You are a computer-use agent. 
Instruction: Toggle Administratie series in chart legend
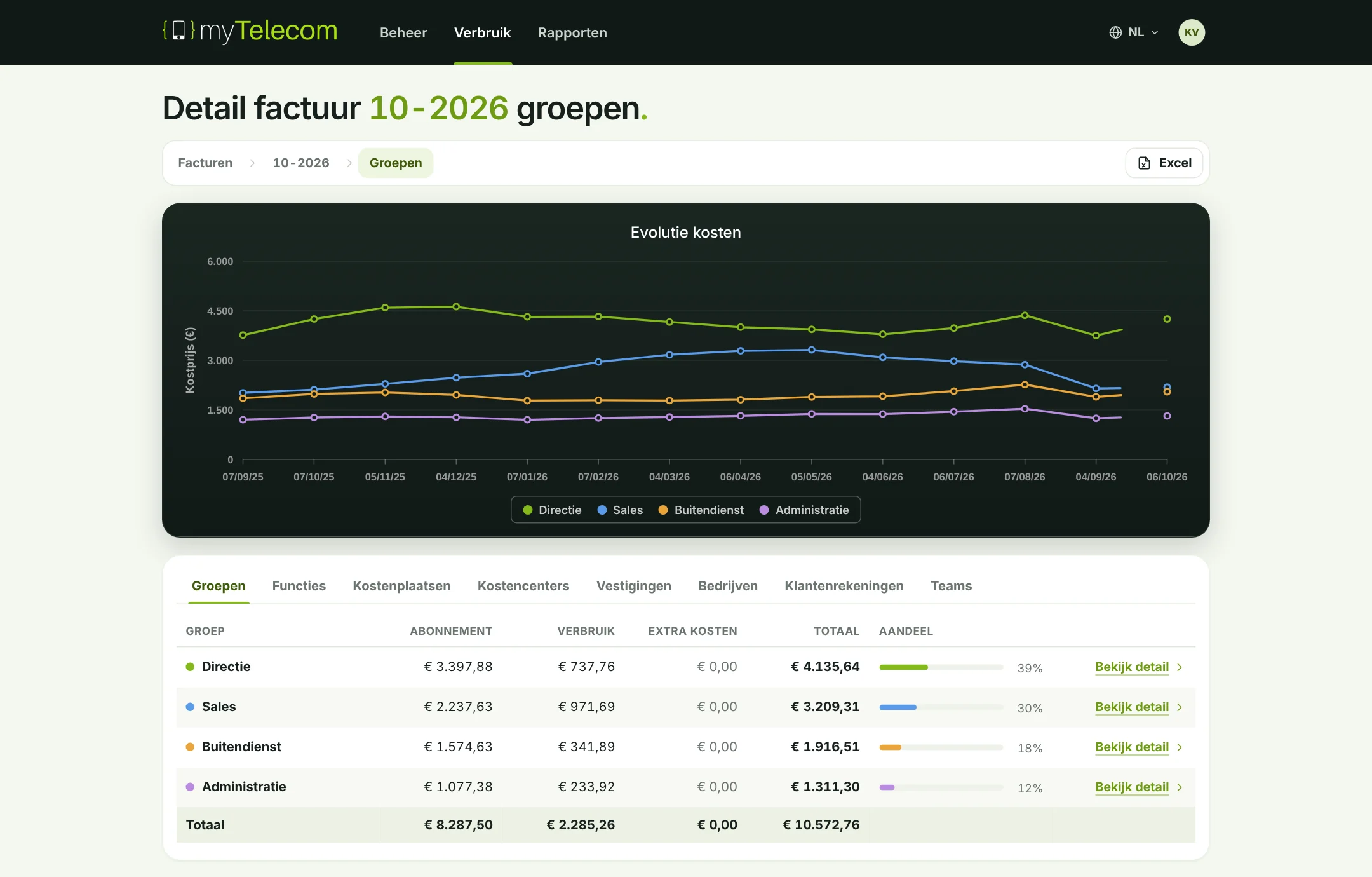click(x=804, y=510)
